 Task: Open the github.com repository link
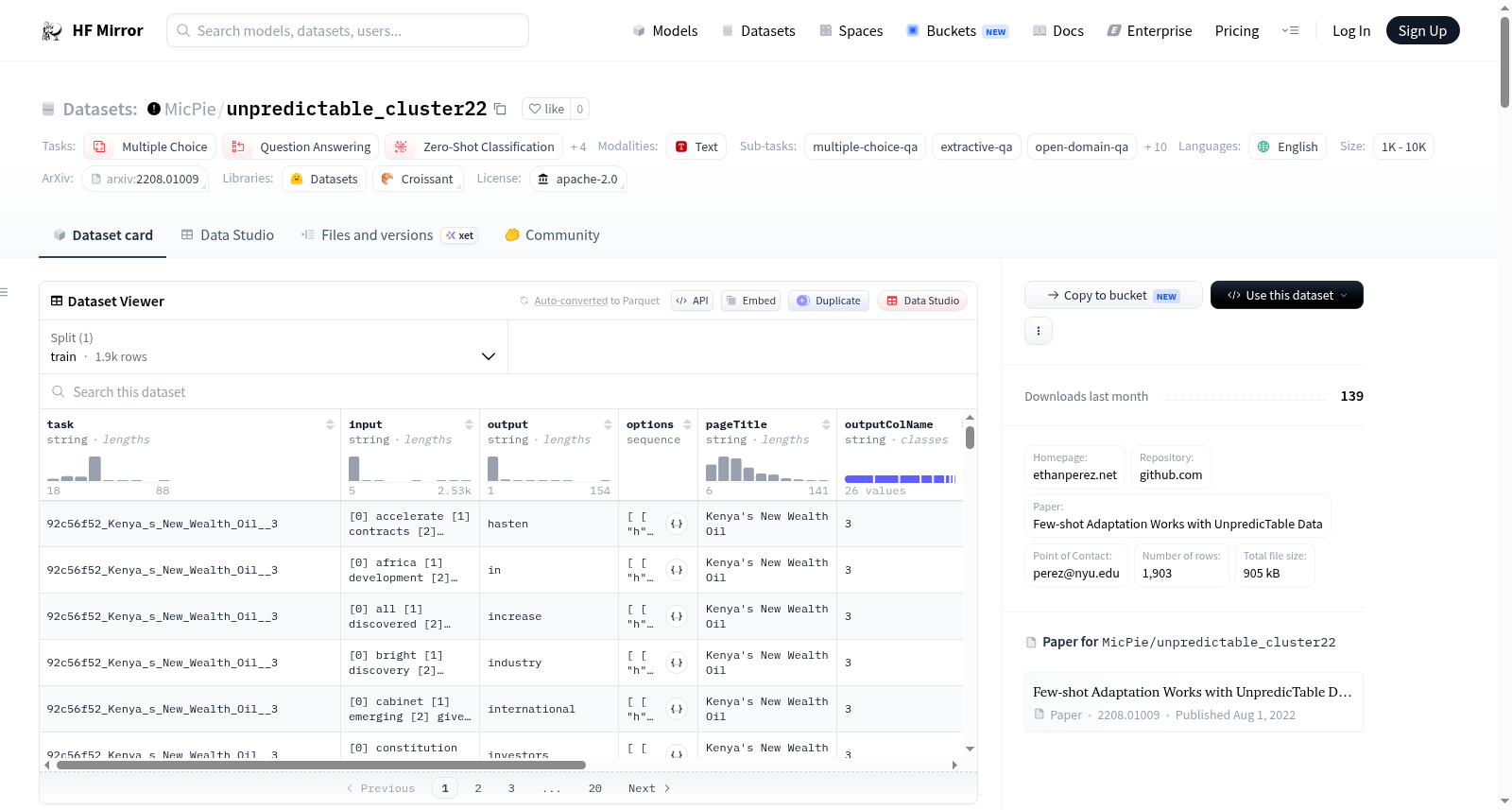pyautogui.click(x=1171, y=467)
